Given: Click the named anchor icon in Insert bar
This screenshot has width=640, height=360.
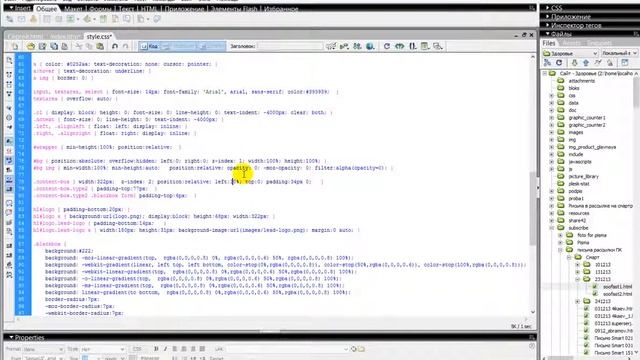Looking at the screenshot, I should point(33,19).
